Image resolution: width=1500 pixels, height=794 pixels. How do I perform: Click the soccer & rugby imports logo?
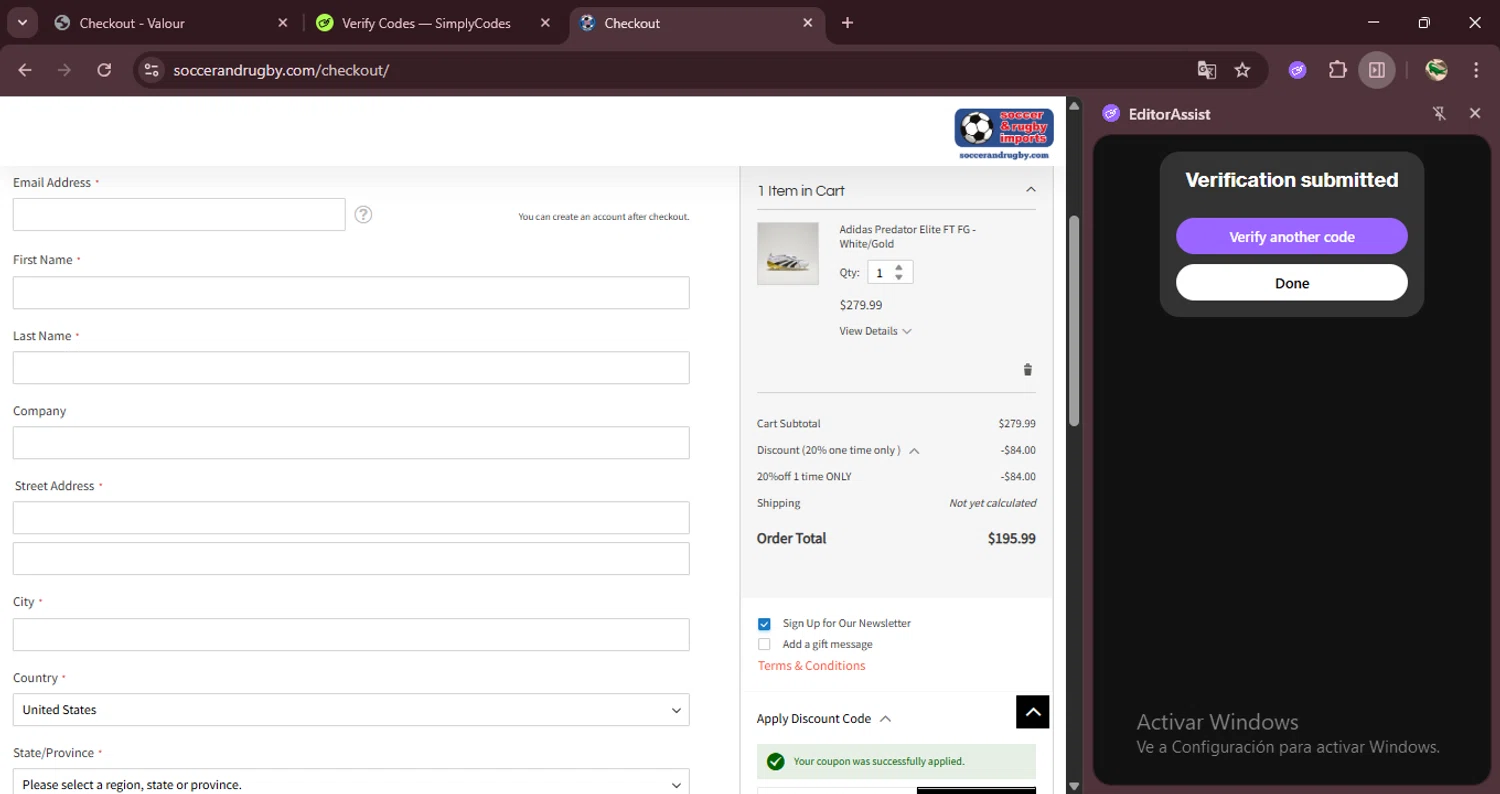(1004, 134)
